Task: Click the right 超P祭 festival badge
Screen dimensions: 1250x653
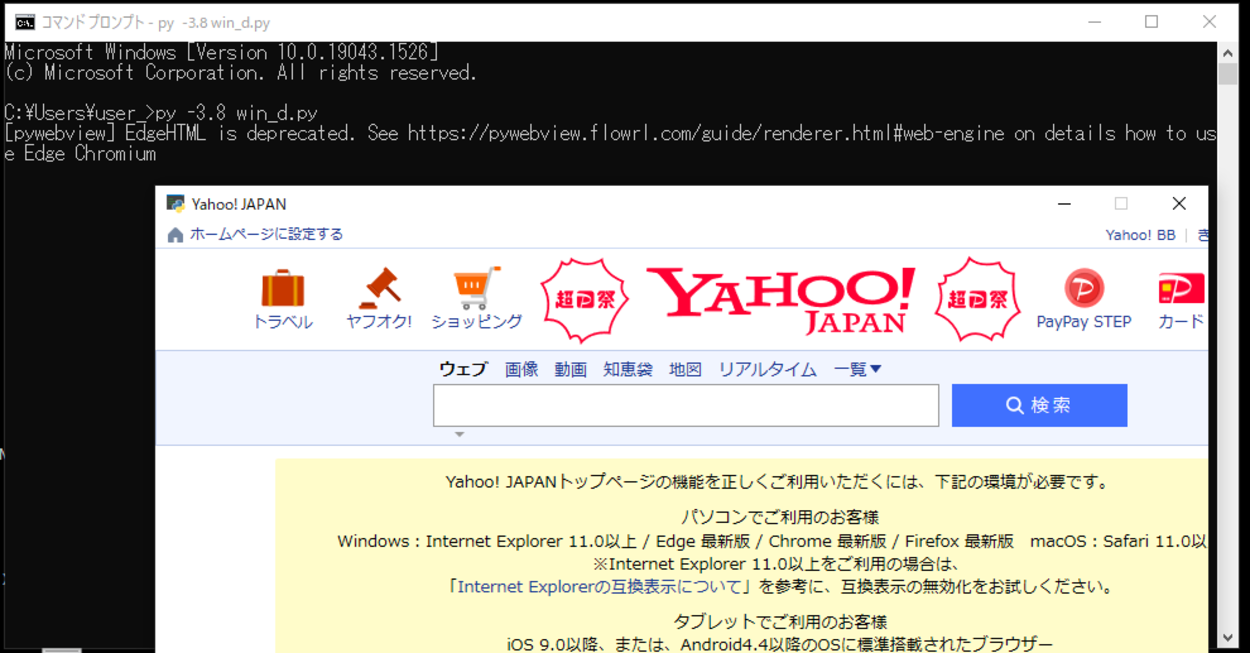Action: point(977,298)
